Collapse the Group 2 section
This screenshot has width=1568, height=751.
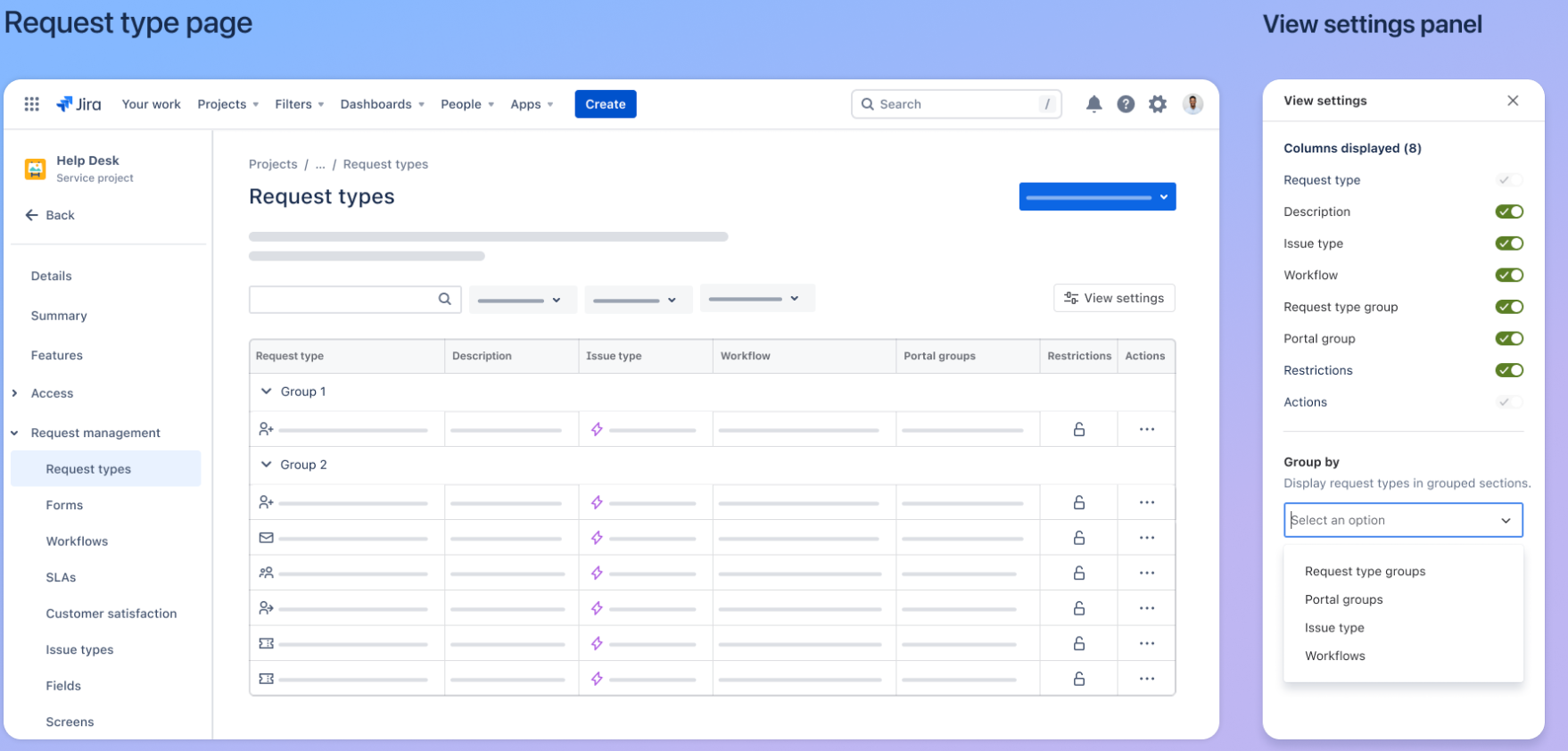(266, 465)
